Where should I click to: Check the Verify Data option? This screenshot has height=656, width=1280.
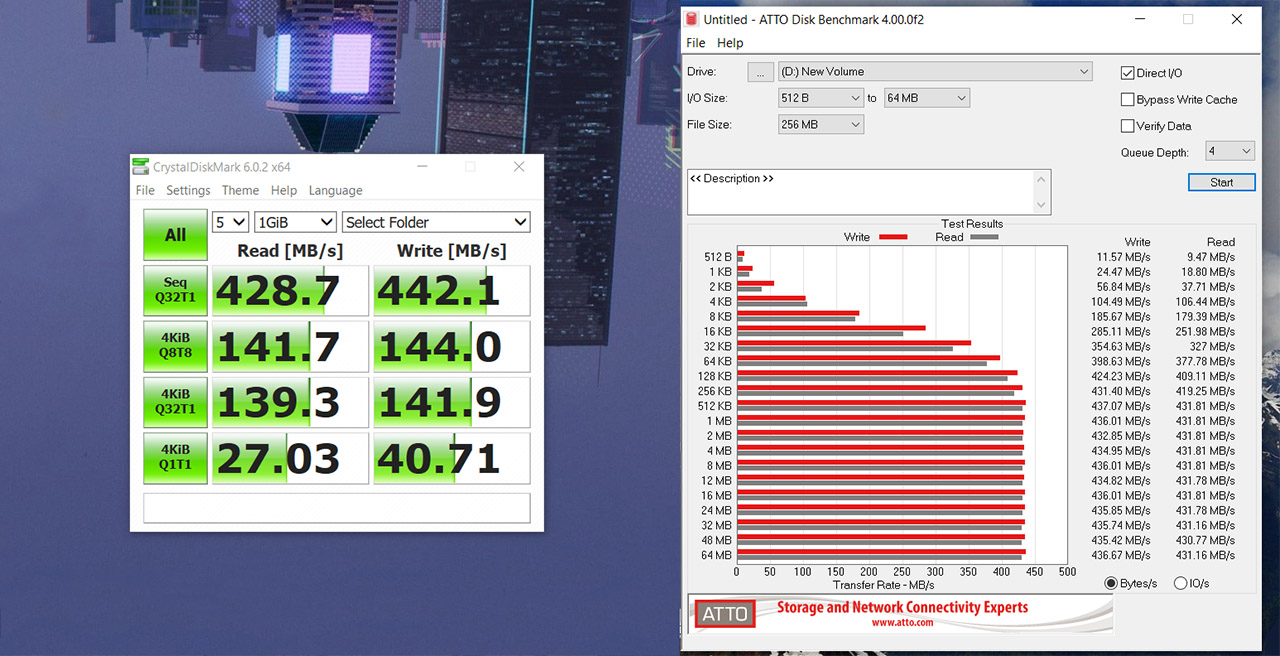pyautogui.click(x=1128, y=126)
